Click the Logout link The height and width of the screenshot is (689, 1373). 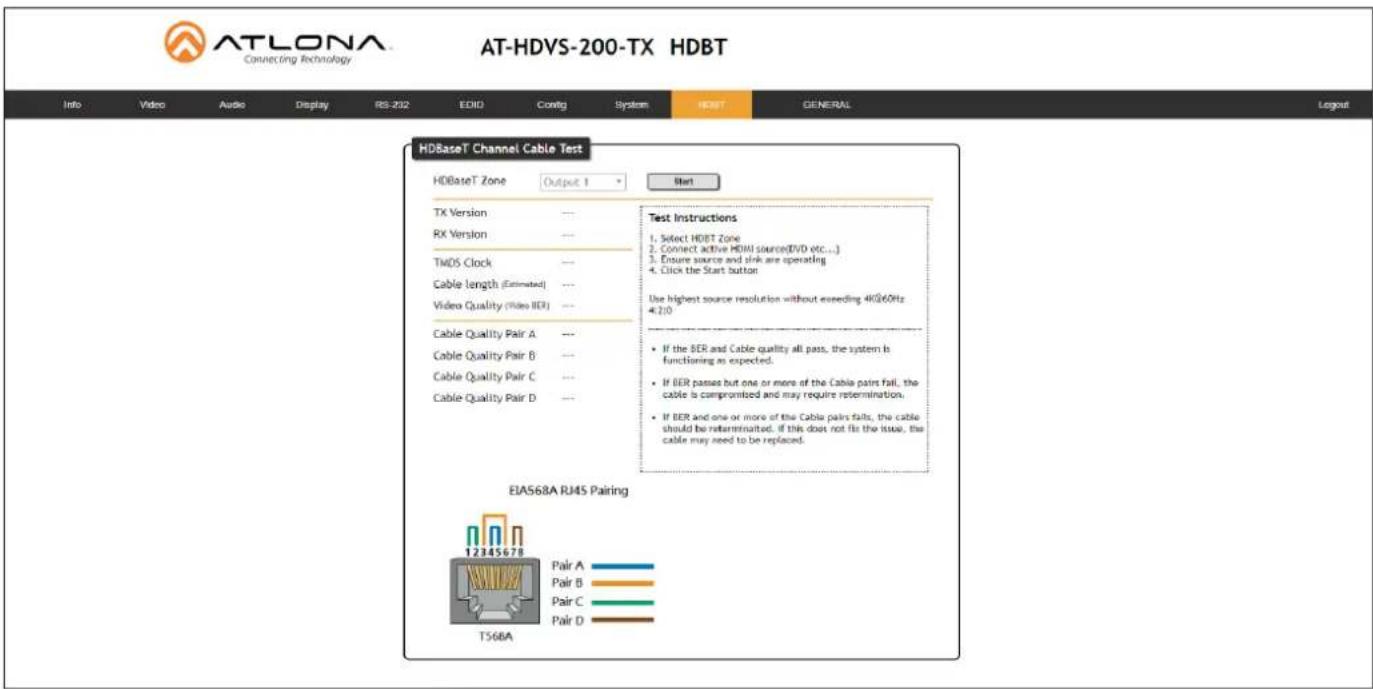1333,105
